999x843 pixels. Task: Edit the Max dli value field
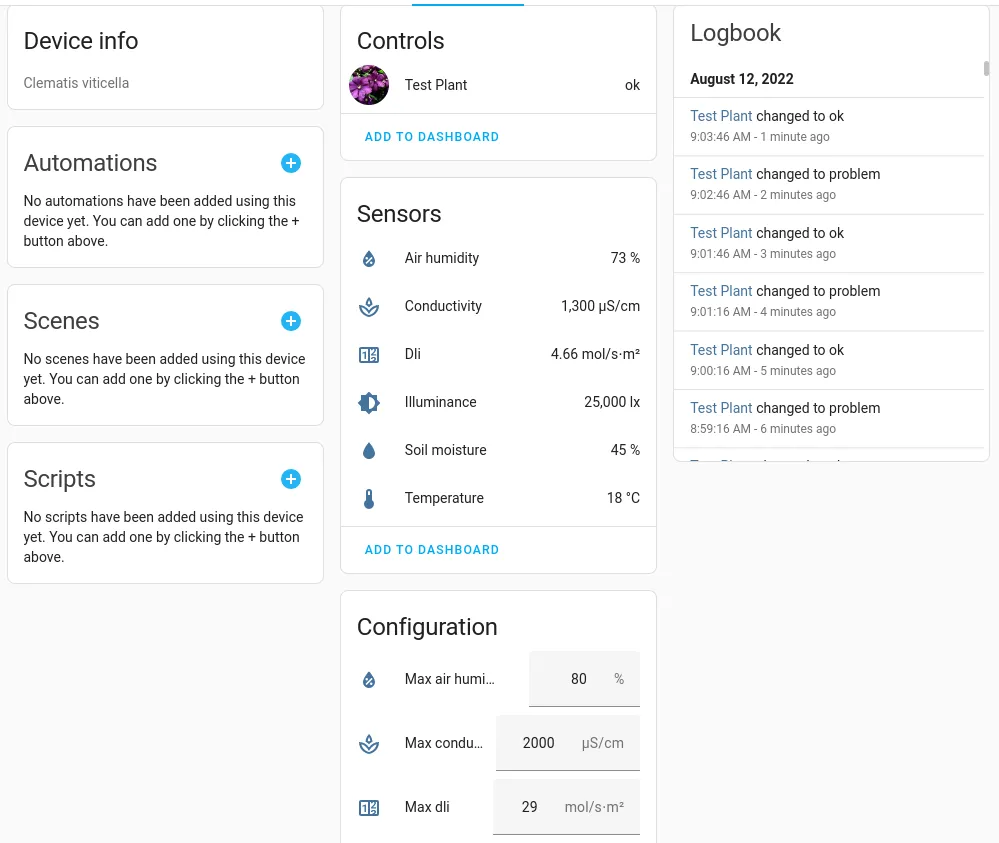coord(566,807)
